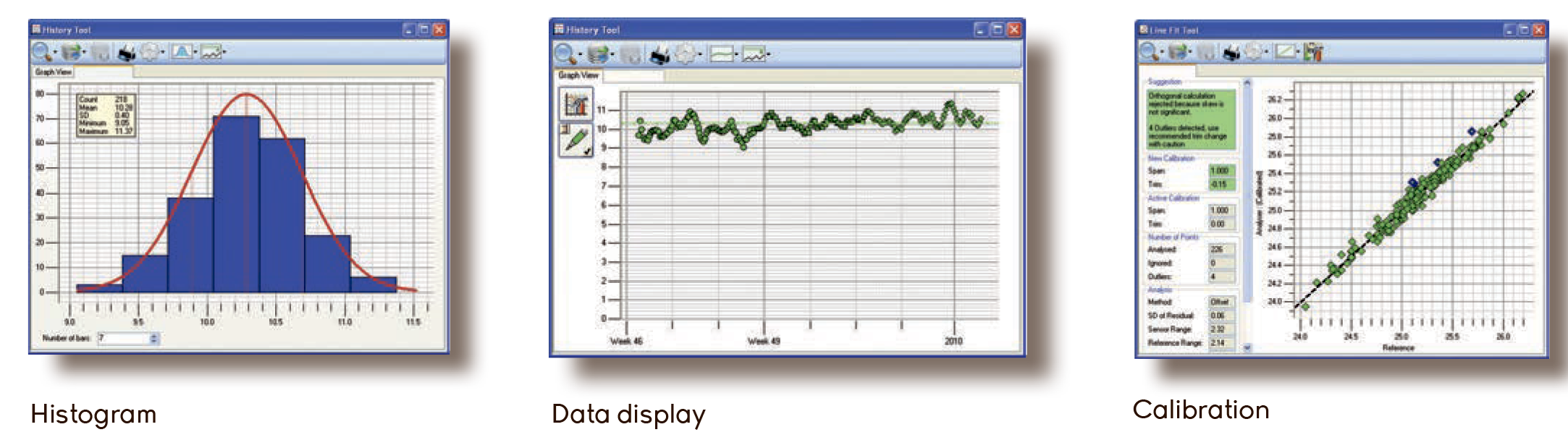Screen dimensions: 1568x440
Task: Toggle the pencil edit mode button with checkmark
Action: tap(576, 140)
